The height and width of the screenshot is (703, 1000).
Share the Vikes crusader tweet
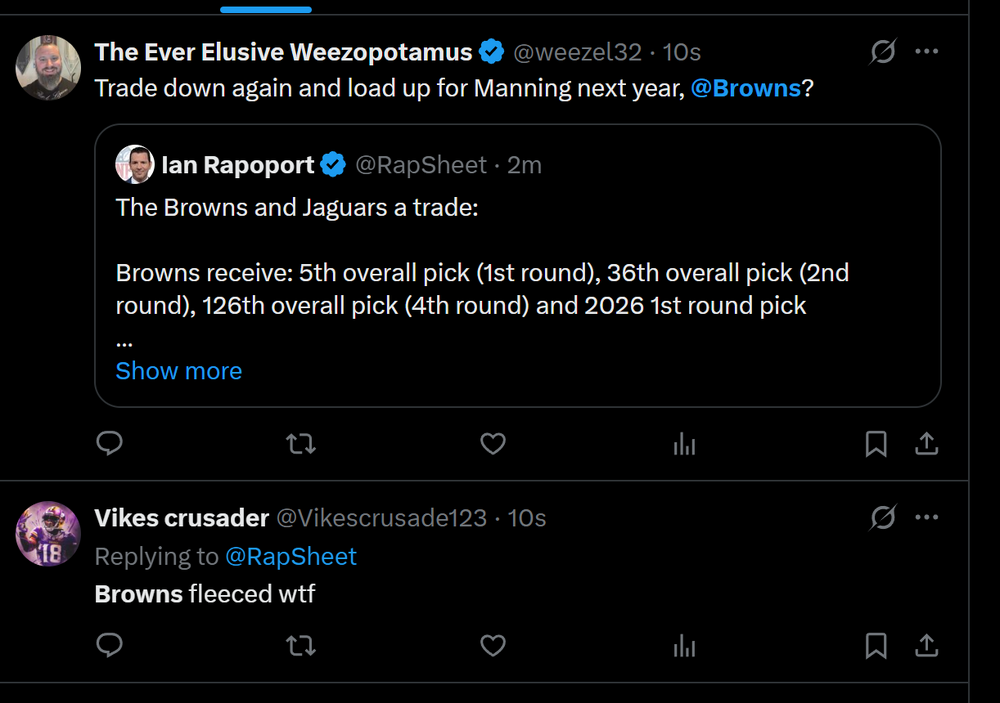[927, 646]
